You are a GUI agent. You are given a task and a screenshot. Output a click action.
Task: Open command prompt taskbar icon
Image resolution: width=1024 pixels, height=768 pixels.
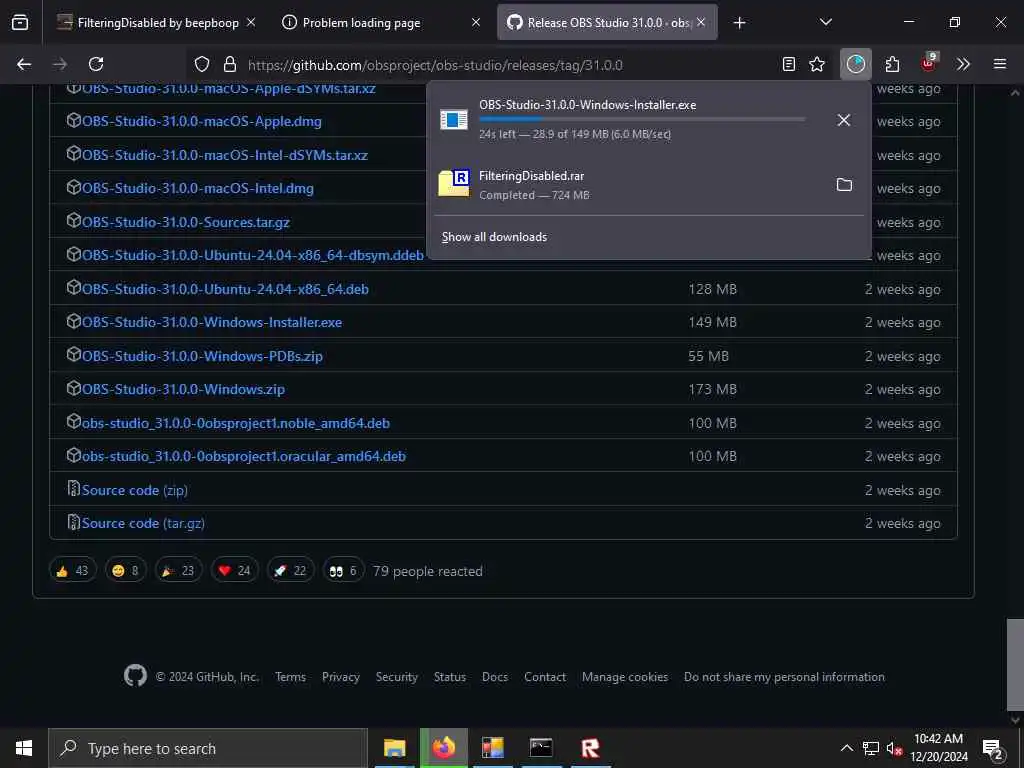pyautogui.click(x=541, y=748)
